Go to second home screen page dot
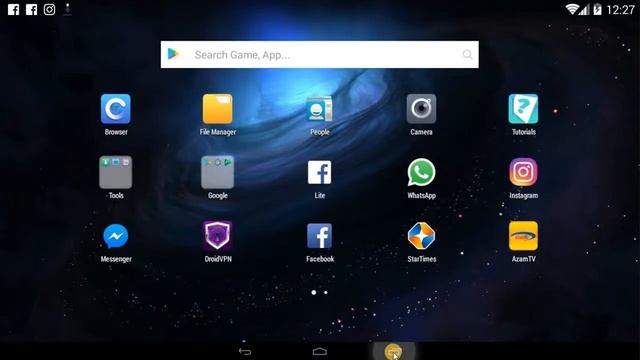Screen dimensions: 640x360 pyautogui.click(x=326, y=292)
